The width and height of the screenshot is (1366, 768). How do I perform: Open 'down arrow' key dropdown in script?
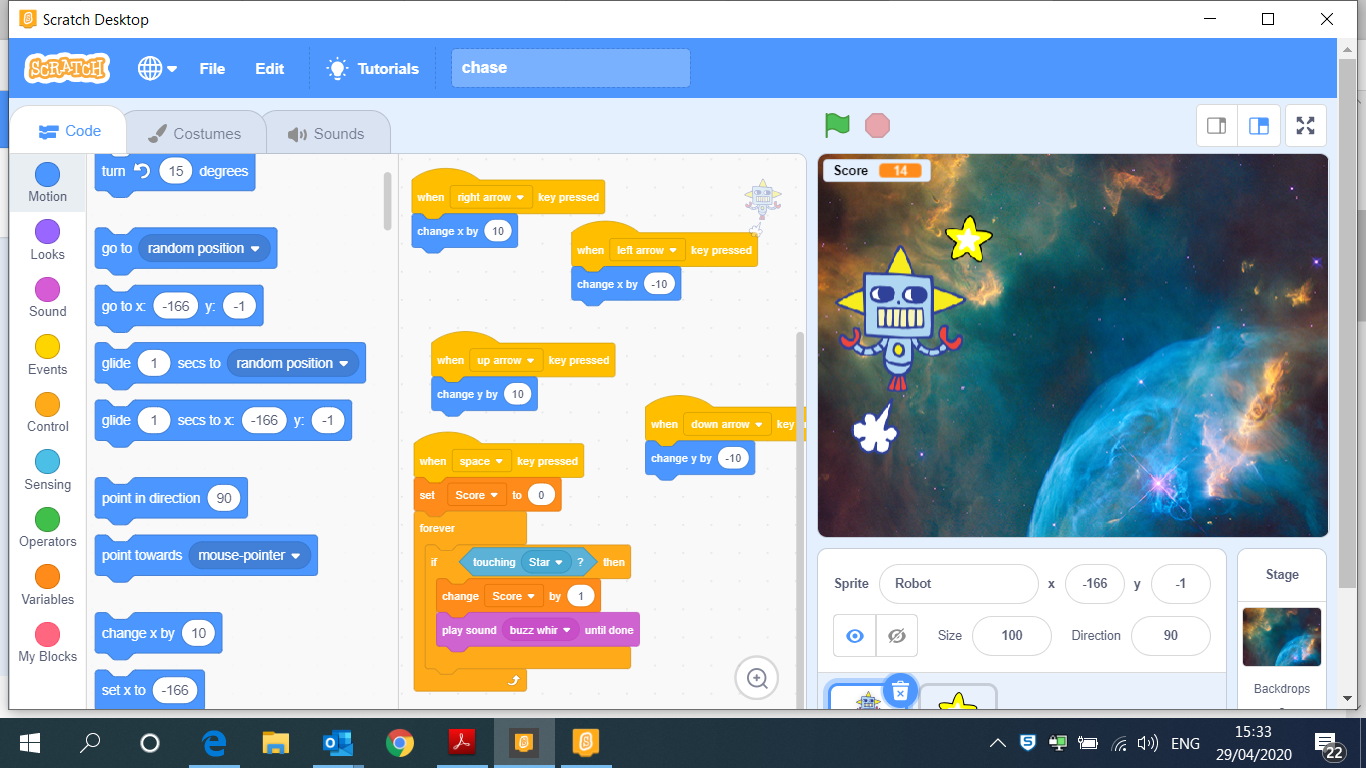727,424
